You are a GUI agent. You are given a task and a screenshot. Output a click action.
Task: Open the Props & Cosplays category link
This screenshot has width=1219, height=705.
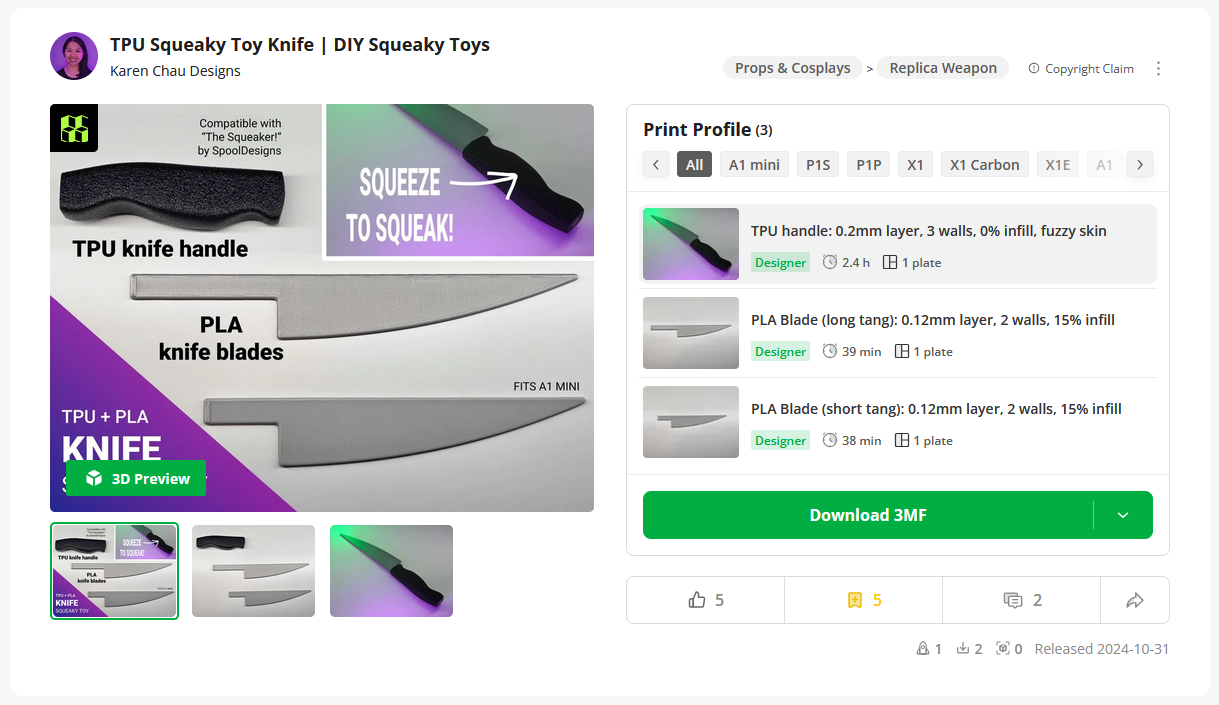pos(792,68)
